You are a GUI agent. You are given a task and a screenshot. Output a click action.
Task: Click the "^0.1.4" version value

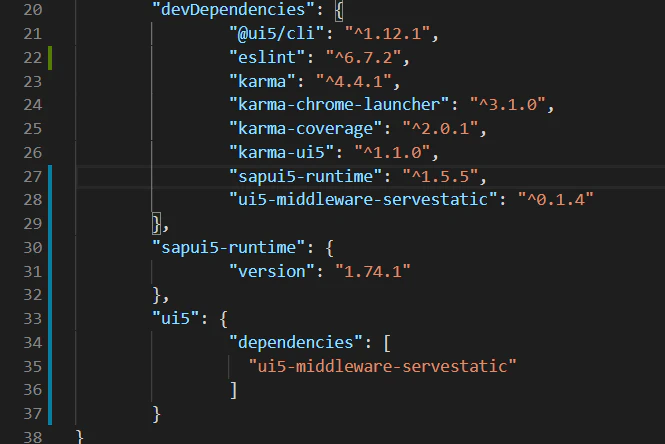click(556, 199)
